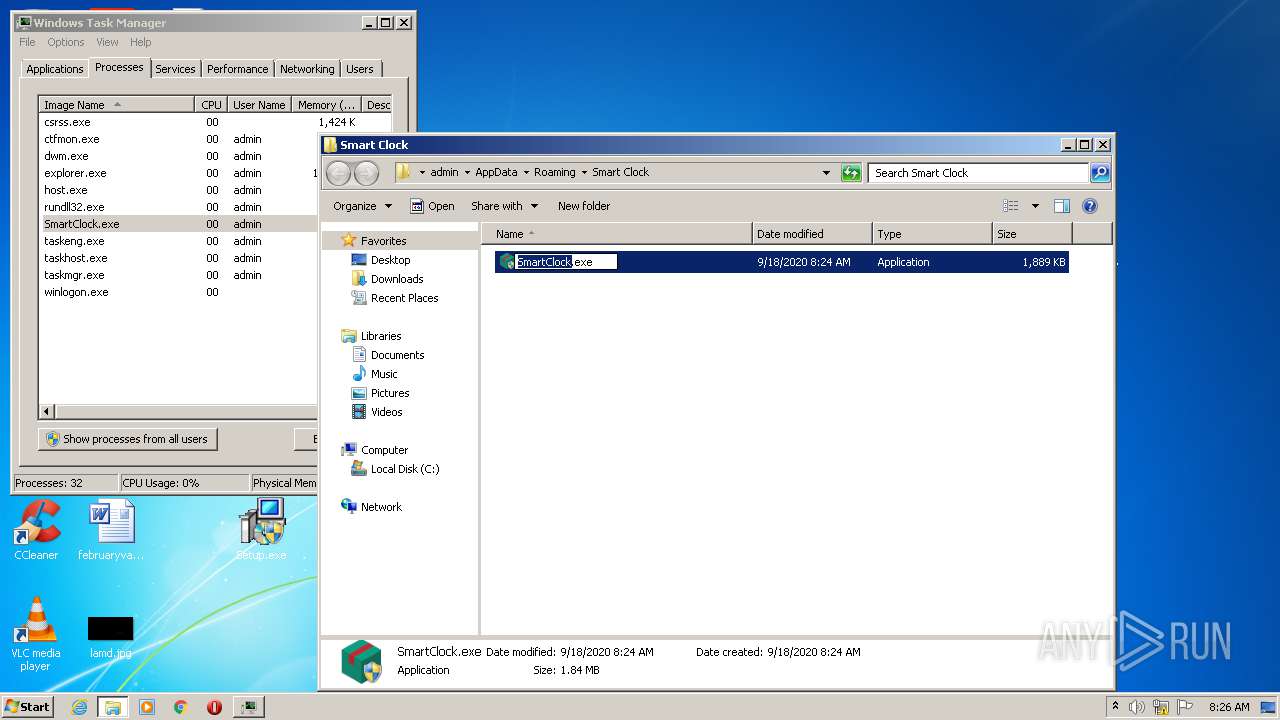Click Show processes from all users
This screenshot has height=720, width=1280.
coord(127,439)
